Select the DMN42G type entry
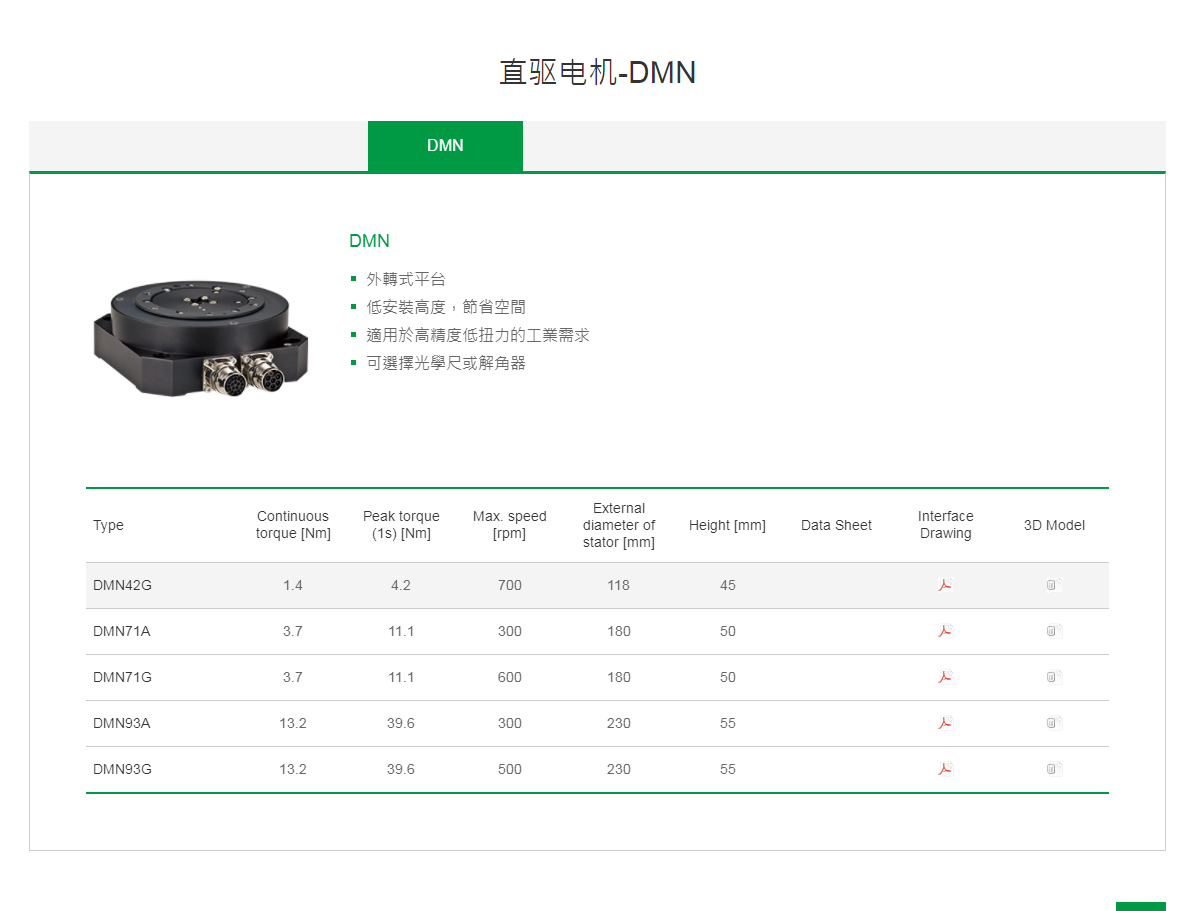The image size is (1196, 911). 121,585
